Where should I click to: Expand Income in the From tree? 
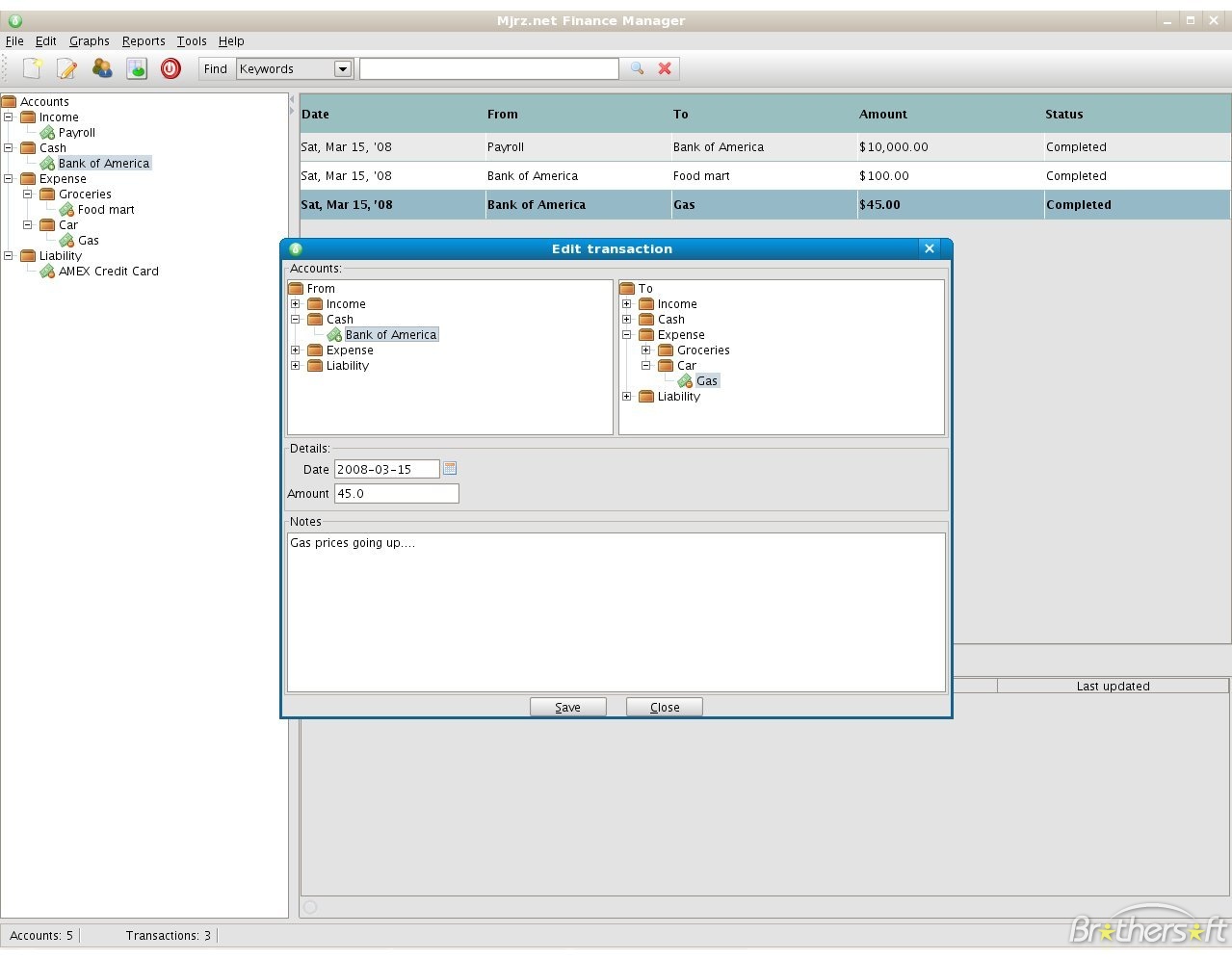pyautogui.click(x=296, y=303)
